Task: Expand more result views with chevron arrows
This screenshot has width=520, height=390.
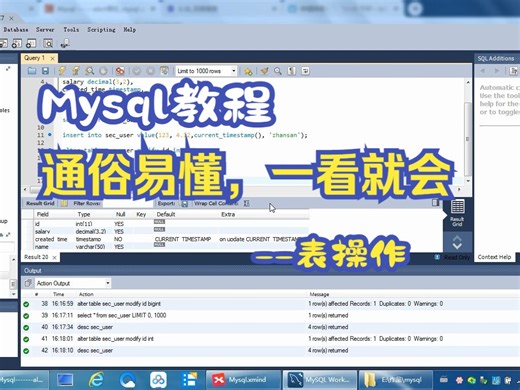Action: [457, 242]
